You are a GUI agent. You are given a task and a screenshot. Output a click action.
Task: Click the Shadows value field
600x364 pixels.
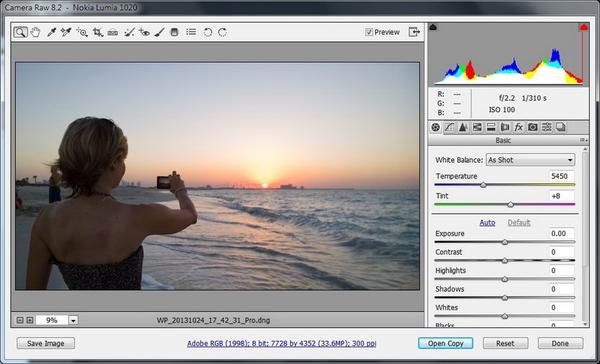(561, 289)
